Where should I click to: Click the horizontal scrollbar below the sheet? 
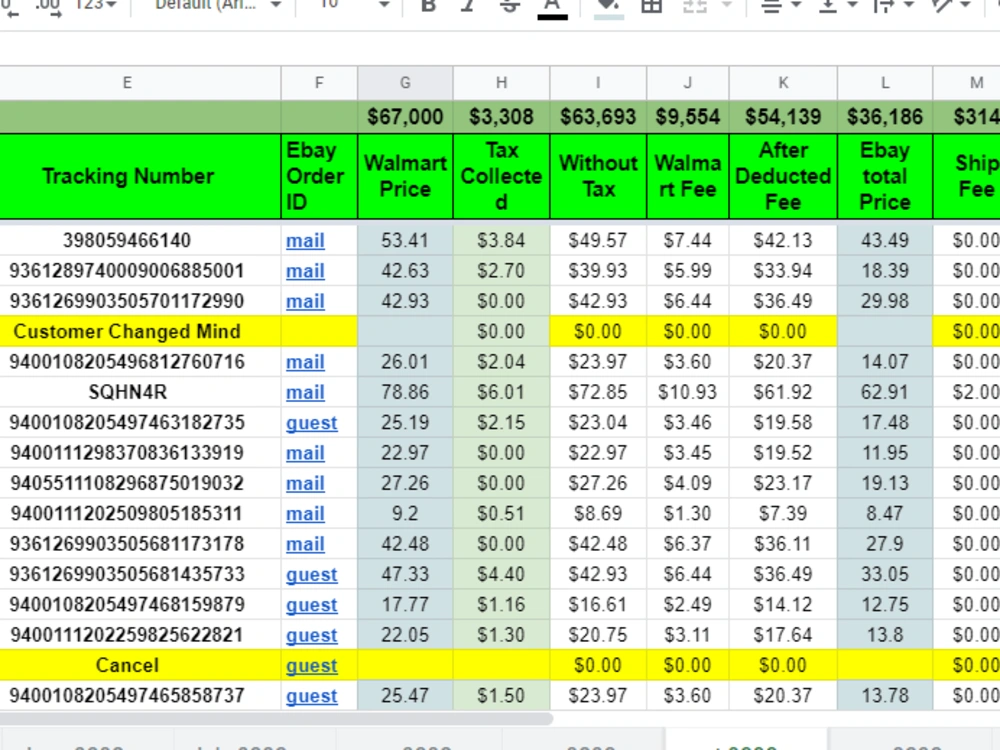point(276,719)
